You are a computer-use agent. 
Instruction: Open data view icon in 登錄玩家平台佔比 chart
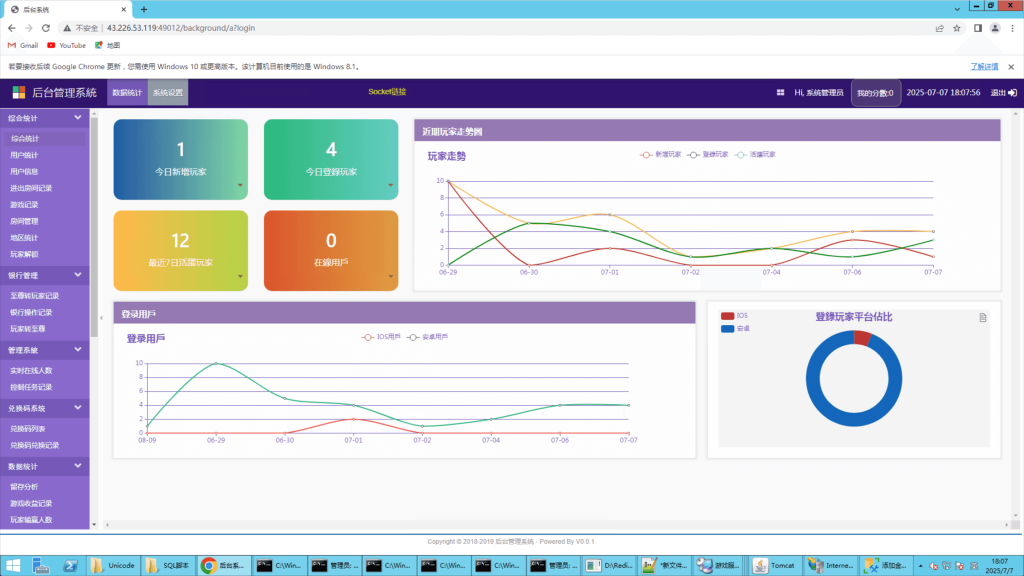pos(982,318)
